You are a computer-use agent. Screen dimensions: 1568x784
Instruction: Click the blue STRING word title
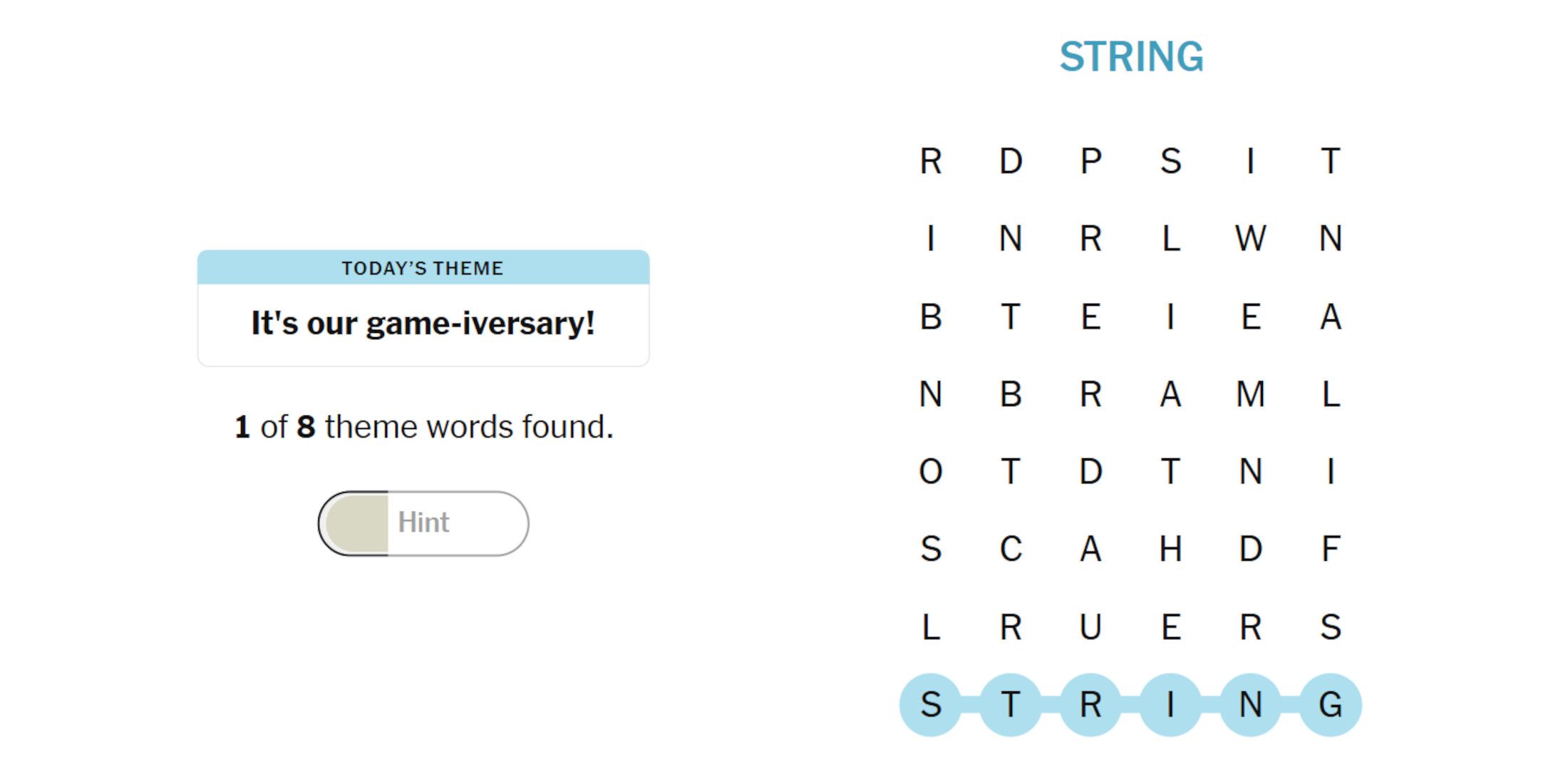(1131, 57)
